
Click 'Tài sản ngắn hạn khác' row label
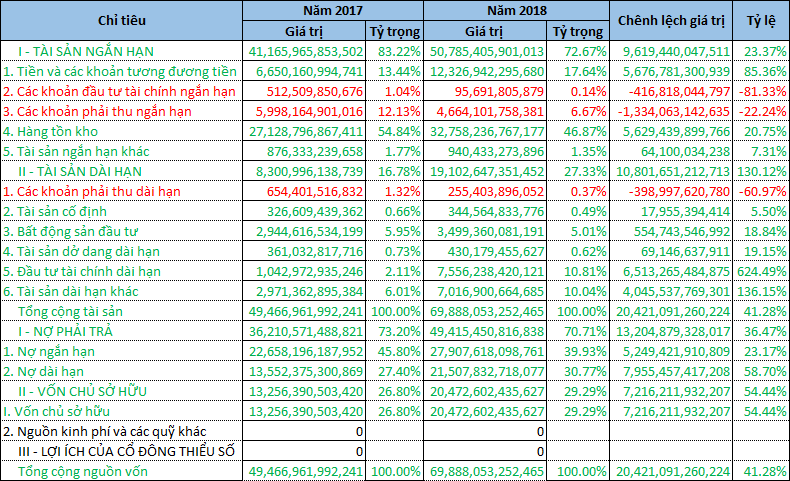[x=76, y=152]
